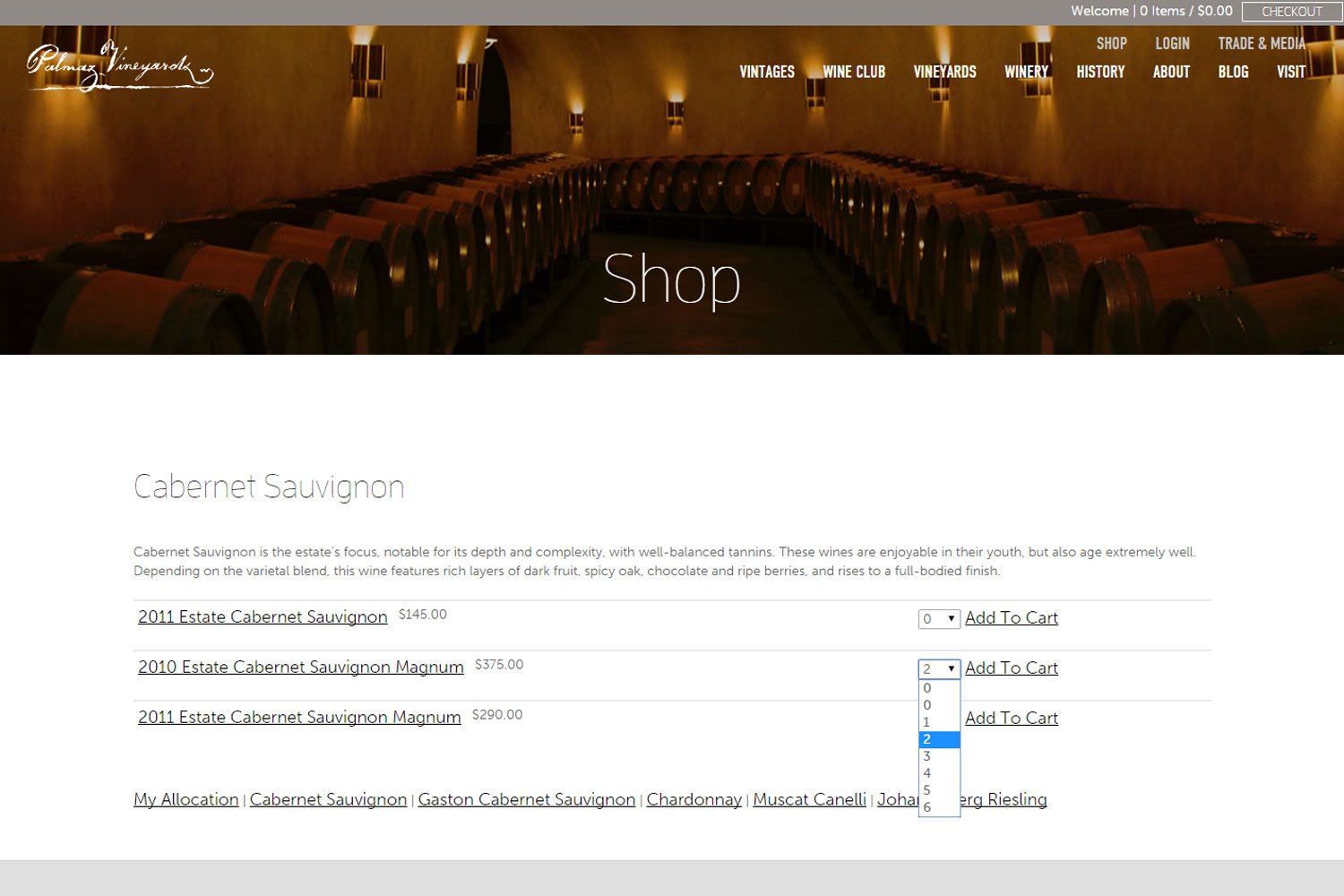Open Cabernet Sauvignon category link at bottom

point(328,799)
